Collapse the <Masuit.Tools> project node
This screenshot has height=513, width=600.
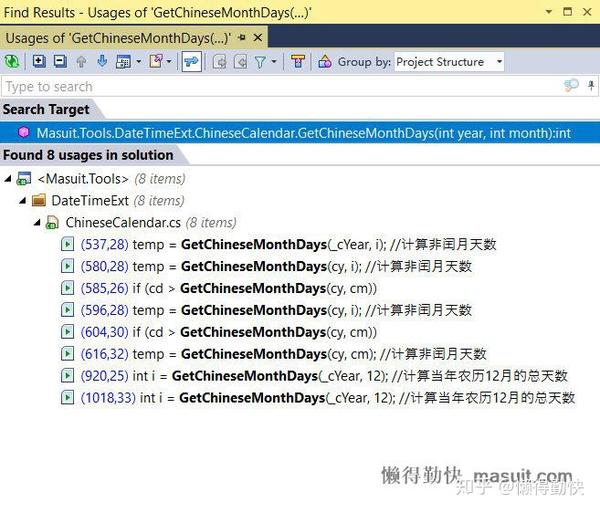point(8,179)
